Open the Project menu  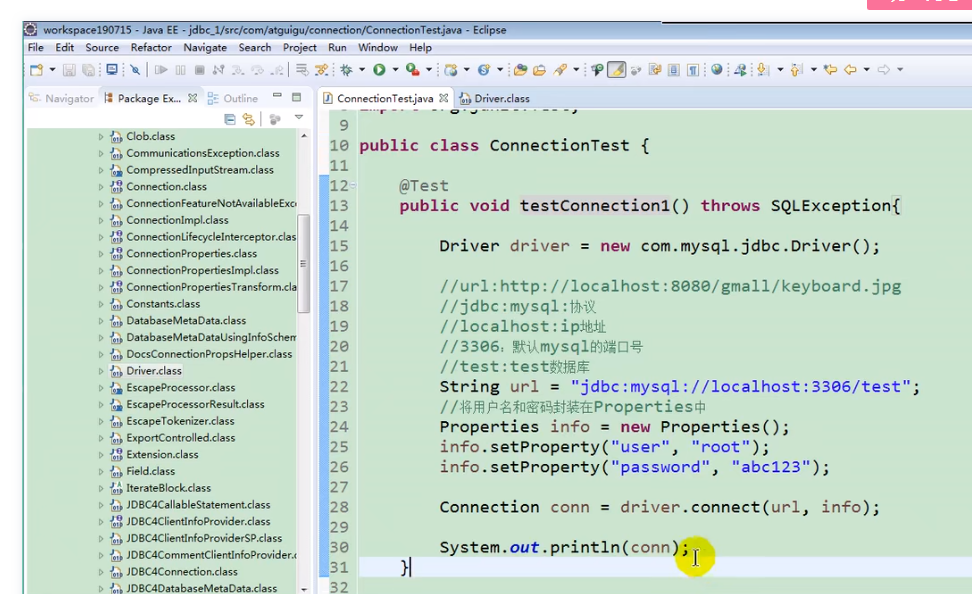pos(299,48)
